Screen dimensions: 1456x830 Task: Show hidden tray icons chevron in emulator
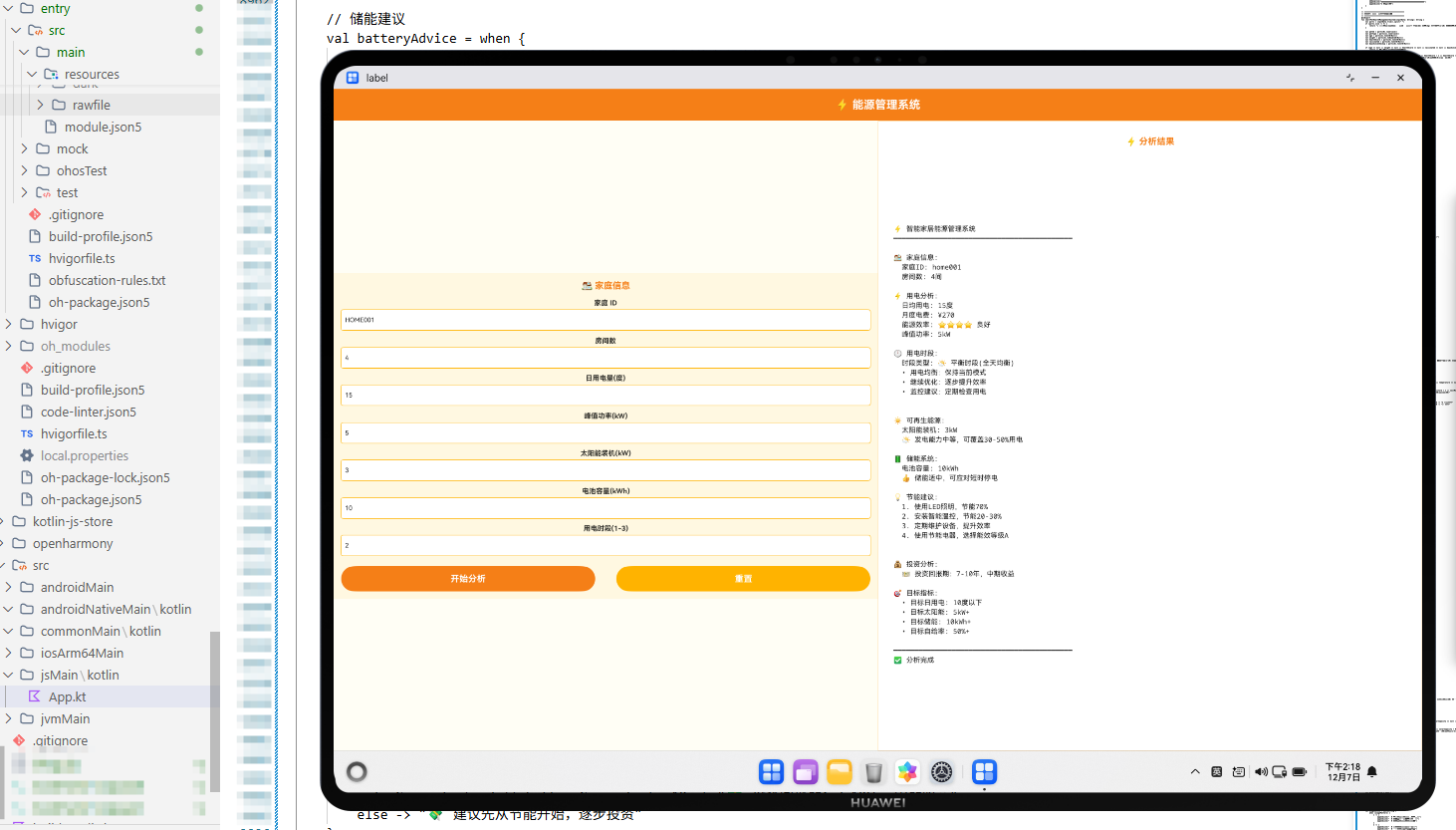[x=1195, y=772]
